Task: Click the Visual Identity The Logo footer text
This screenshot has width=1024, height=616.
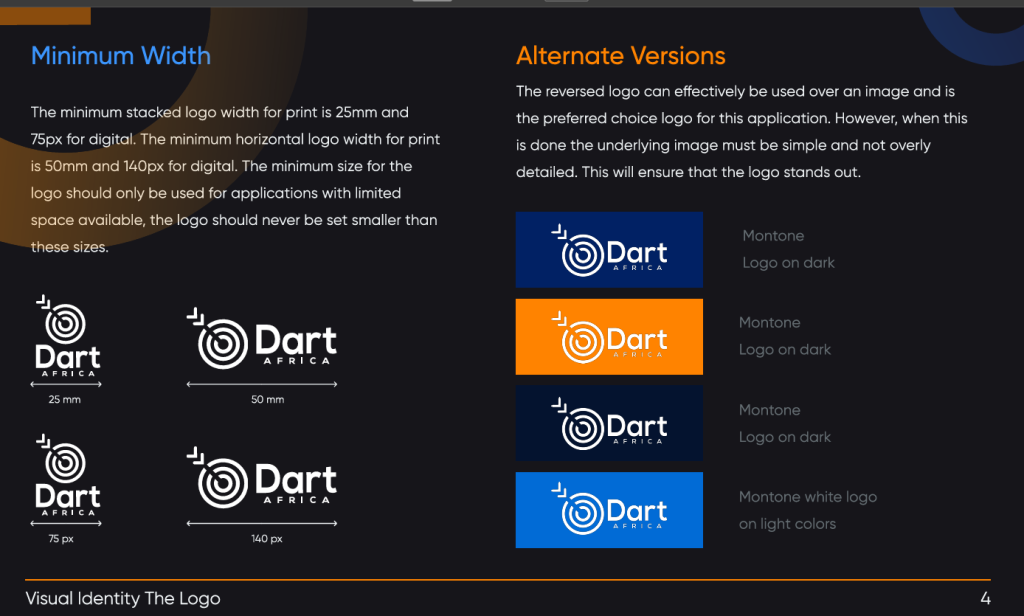Action: pyautogui.click(x=123, y=598)
